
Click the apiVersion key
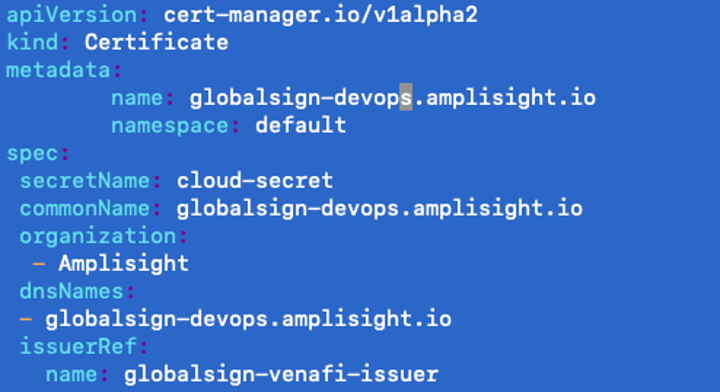72,15
